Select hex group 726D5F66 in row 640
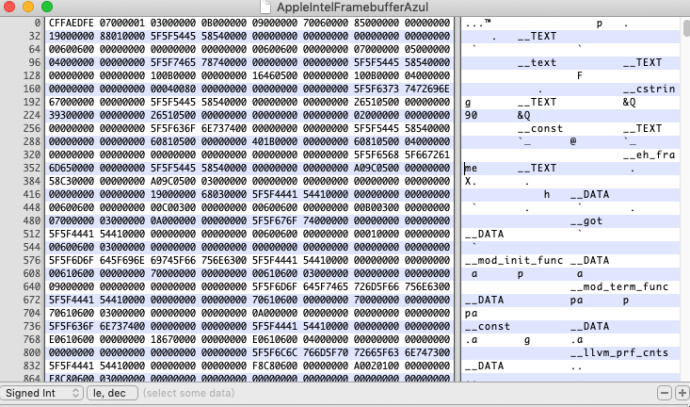The image size is (690, 407). tap(376, 287)
